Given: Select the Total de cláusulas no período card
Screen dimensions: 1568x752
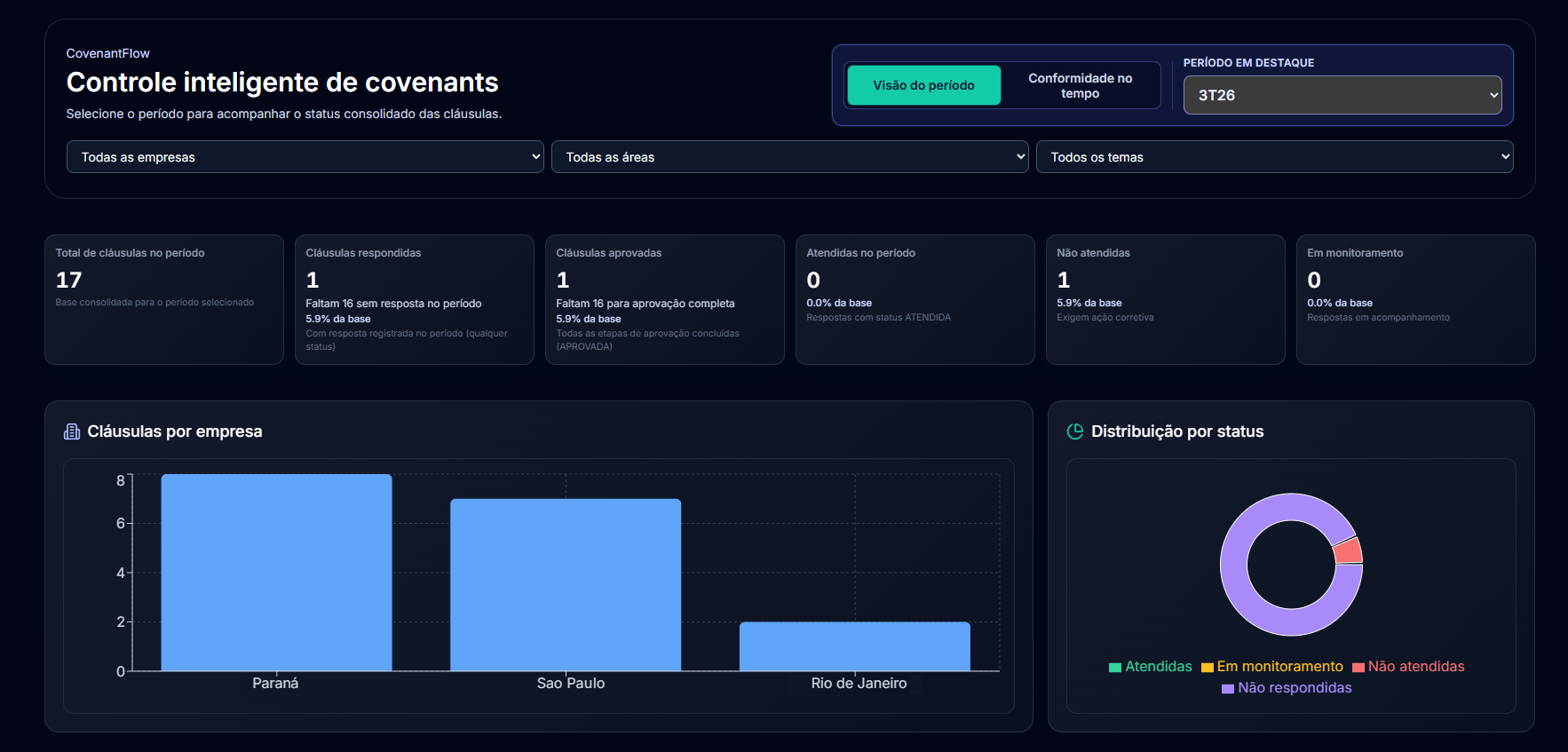Looking at the screenshot, I should (x=164, y=299).
